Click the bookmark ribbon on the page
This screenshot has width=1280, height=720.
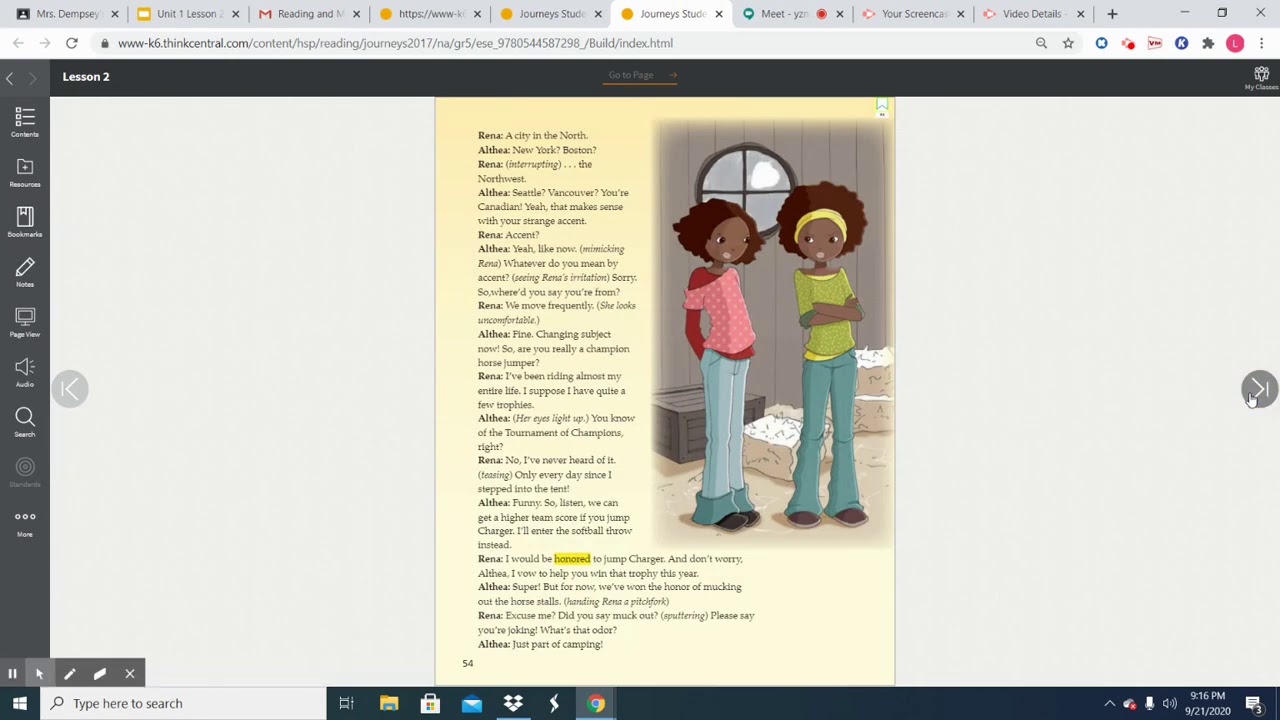point(882,106)
